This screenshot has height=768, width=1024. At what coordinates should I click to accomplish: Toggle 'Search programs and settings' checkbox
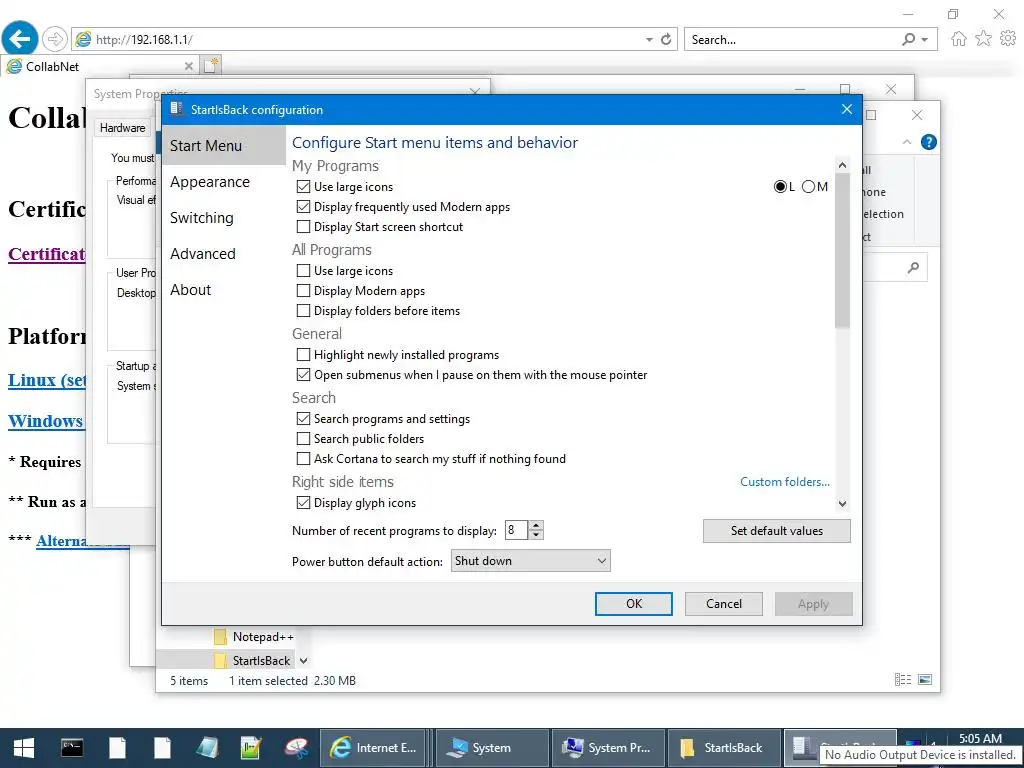pyautogui.click(x=303, y=419)
